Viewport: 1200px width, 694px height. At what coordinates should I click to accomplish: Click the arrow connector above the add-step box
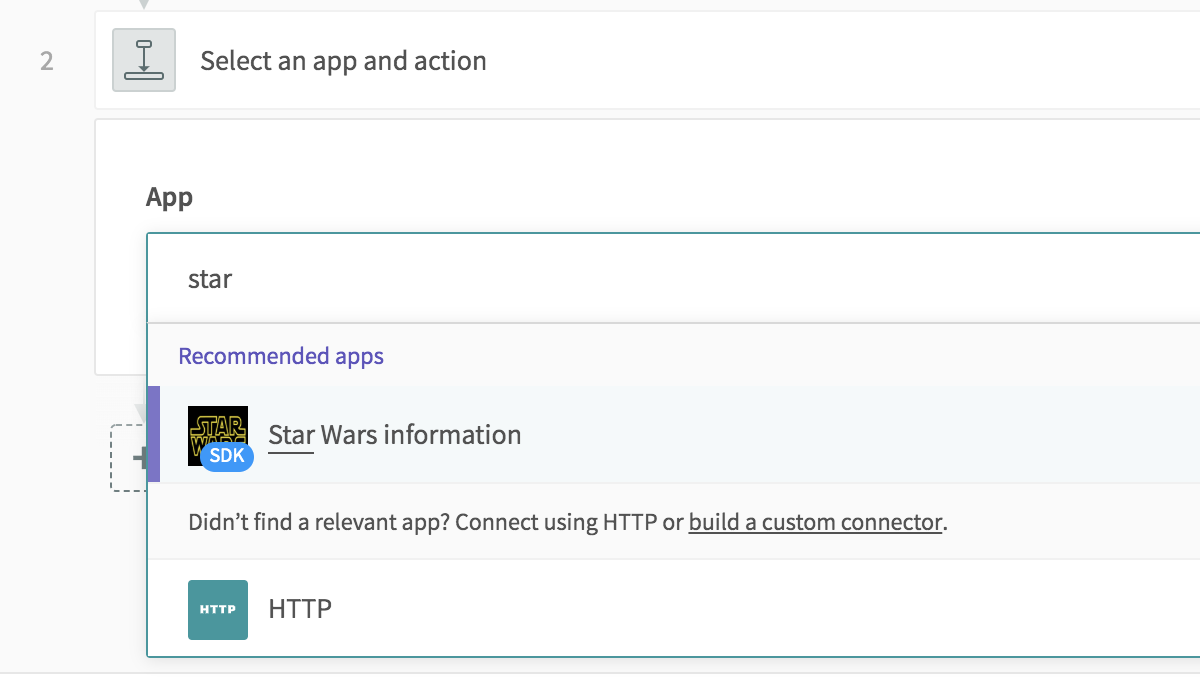click(139, 412)
